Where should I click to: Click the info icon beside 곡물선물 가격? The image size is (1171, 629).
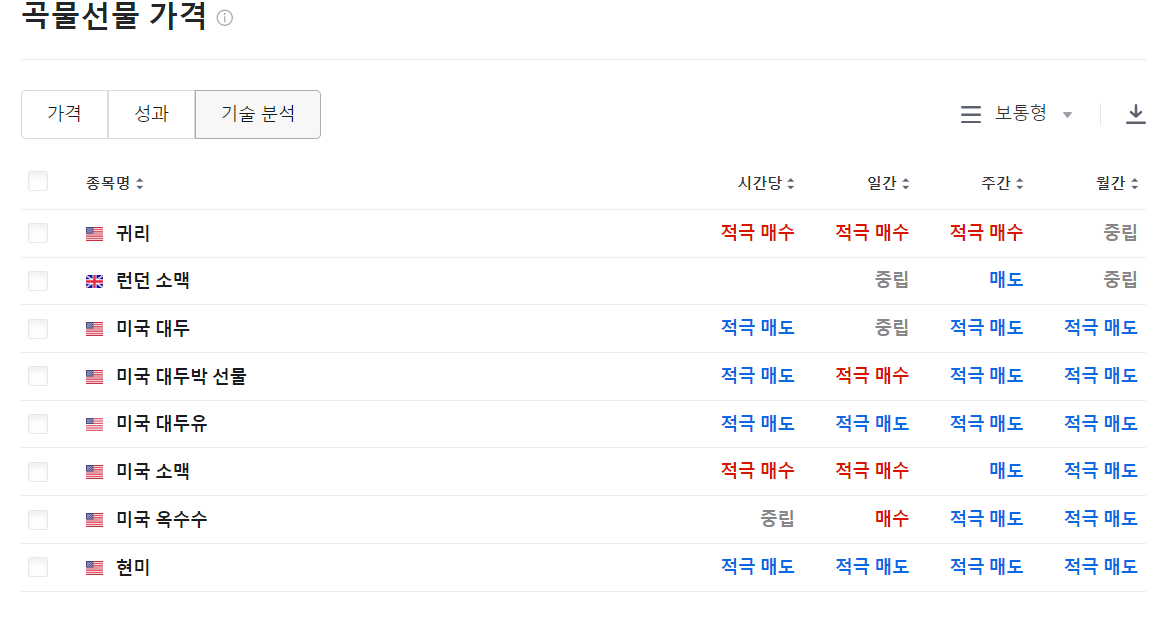click(224, 18)
